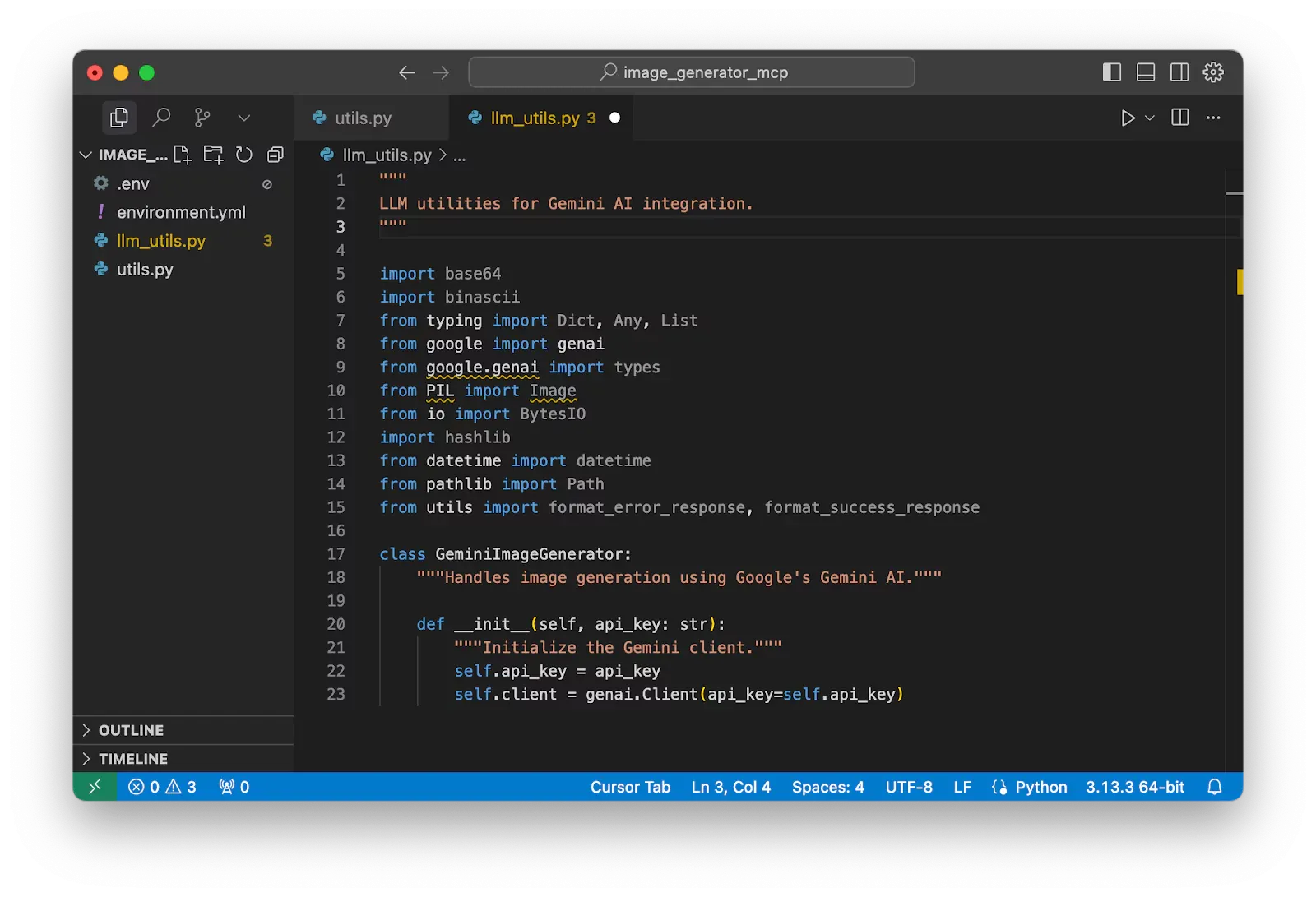The height and width of the screenshot is (897, 1316).
Task: Click the __init__ method name
Action: 492,624
